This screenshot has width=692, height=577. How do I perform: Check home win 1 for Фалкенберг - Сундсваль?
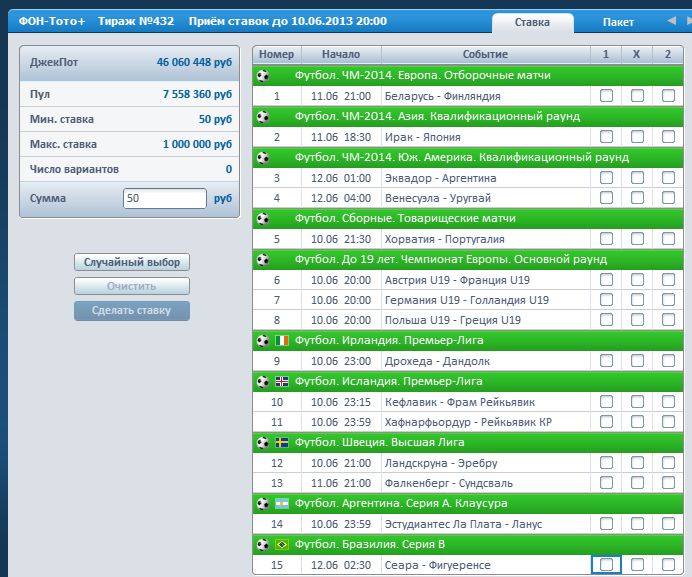pyautogui.click(x=606, y=483)
